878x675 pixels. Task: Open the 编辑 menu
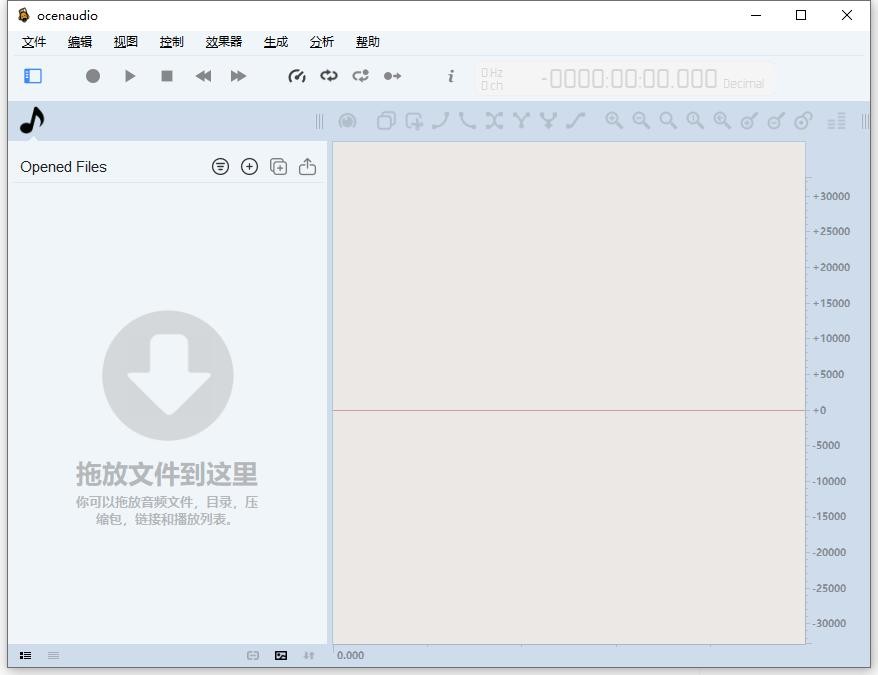[80, 42]
